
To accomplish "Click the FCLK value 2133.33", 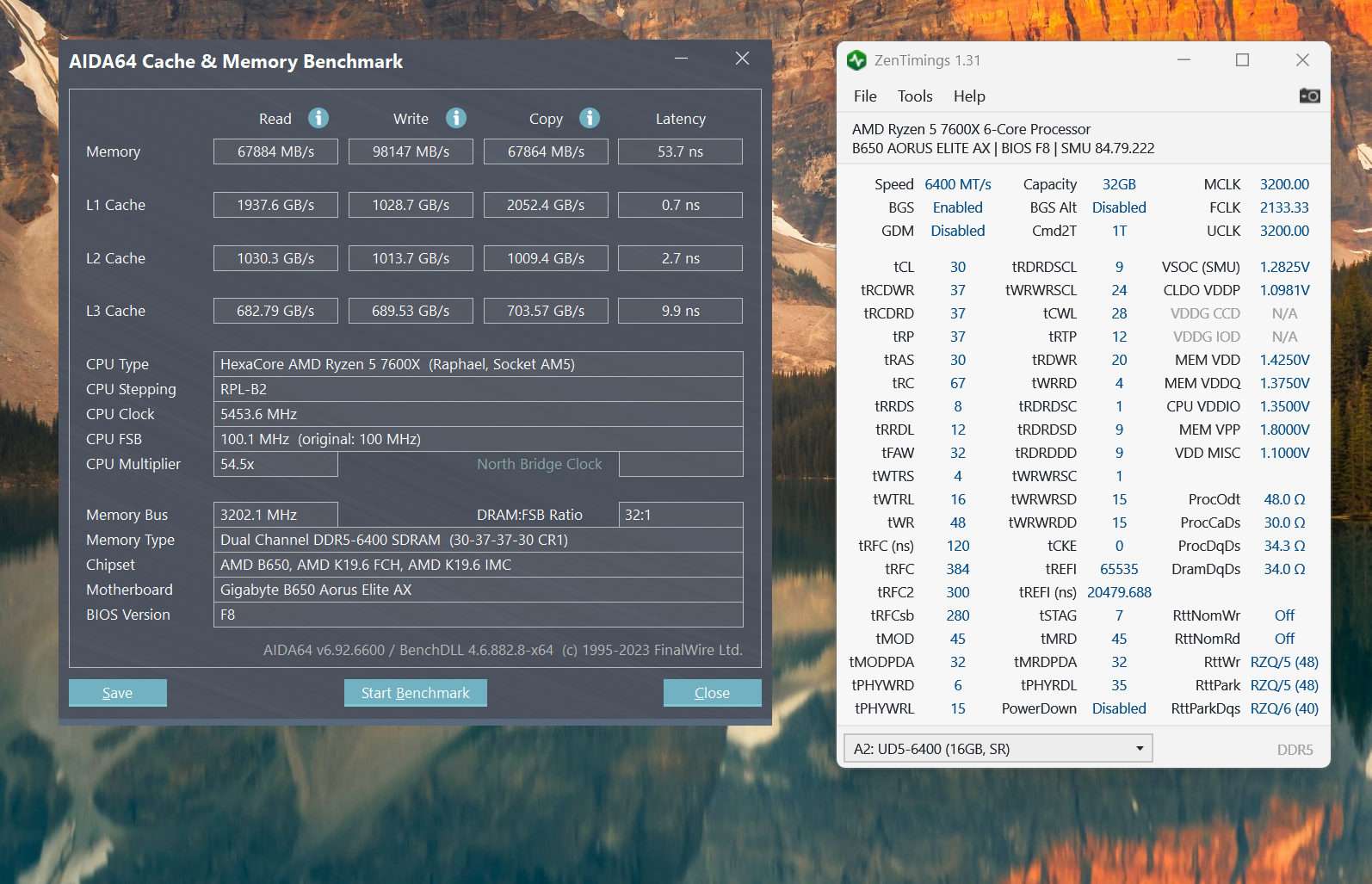I will click(x=1284, y=207).
